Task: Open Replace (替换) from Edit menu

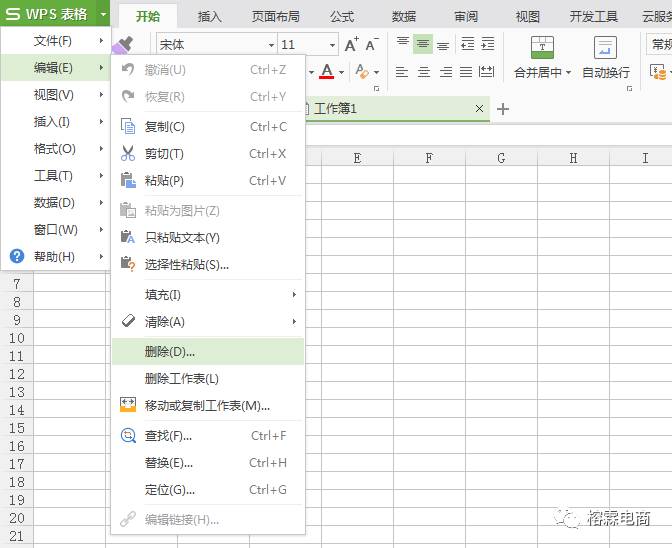Action: pos(208,463)
